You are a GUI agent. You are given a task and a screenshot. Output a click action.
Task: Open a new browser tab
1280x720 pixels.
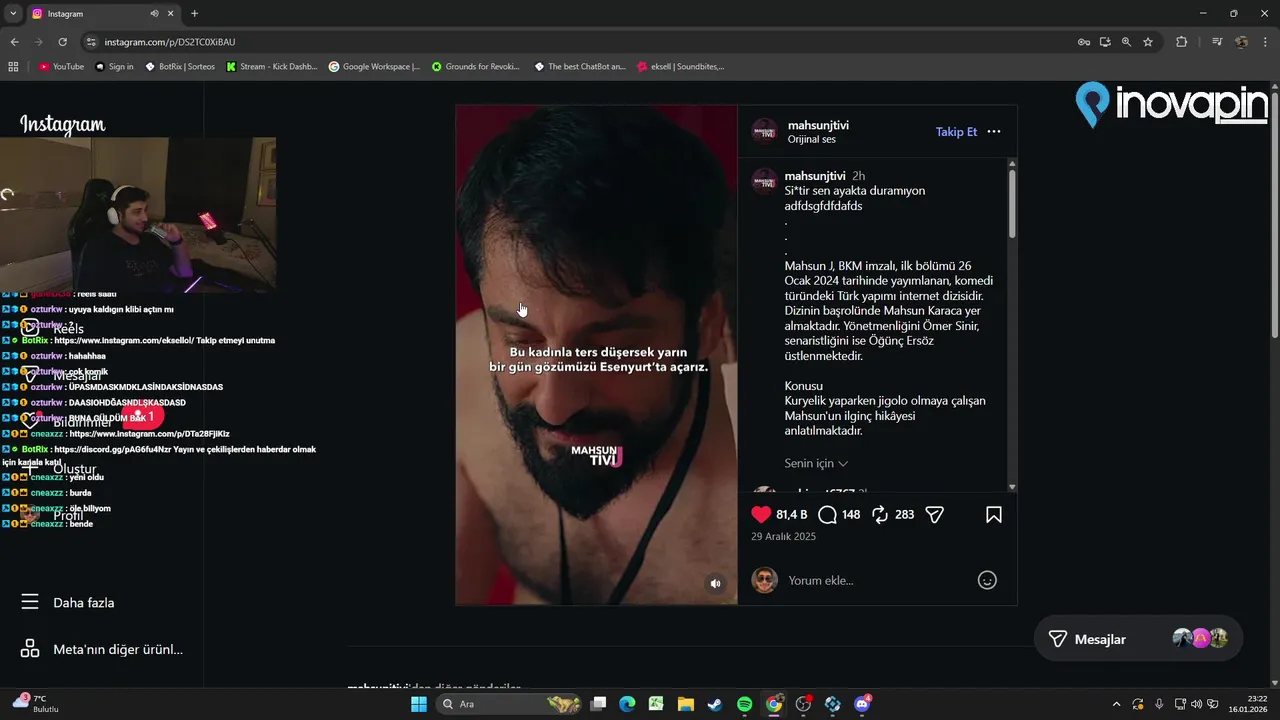coord(194,14)
